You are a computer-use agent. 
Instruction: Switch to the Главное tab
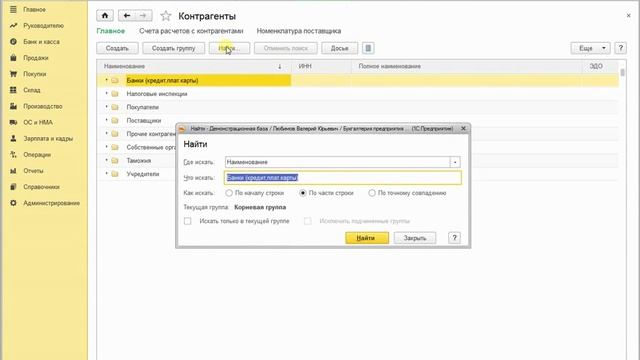point(111,31)
